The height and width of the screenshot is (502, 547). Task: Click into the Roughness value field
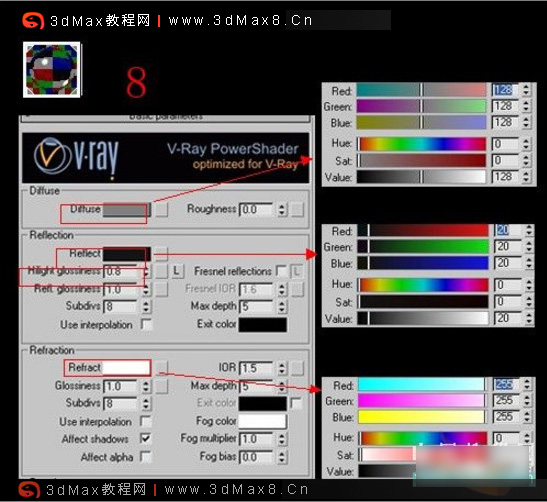click(x=257, y=210)
